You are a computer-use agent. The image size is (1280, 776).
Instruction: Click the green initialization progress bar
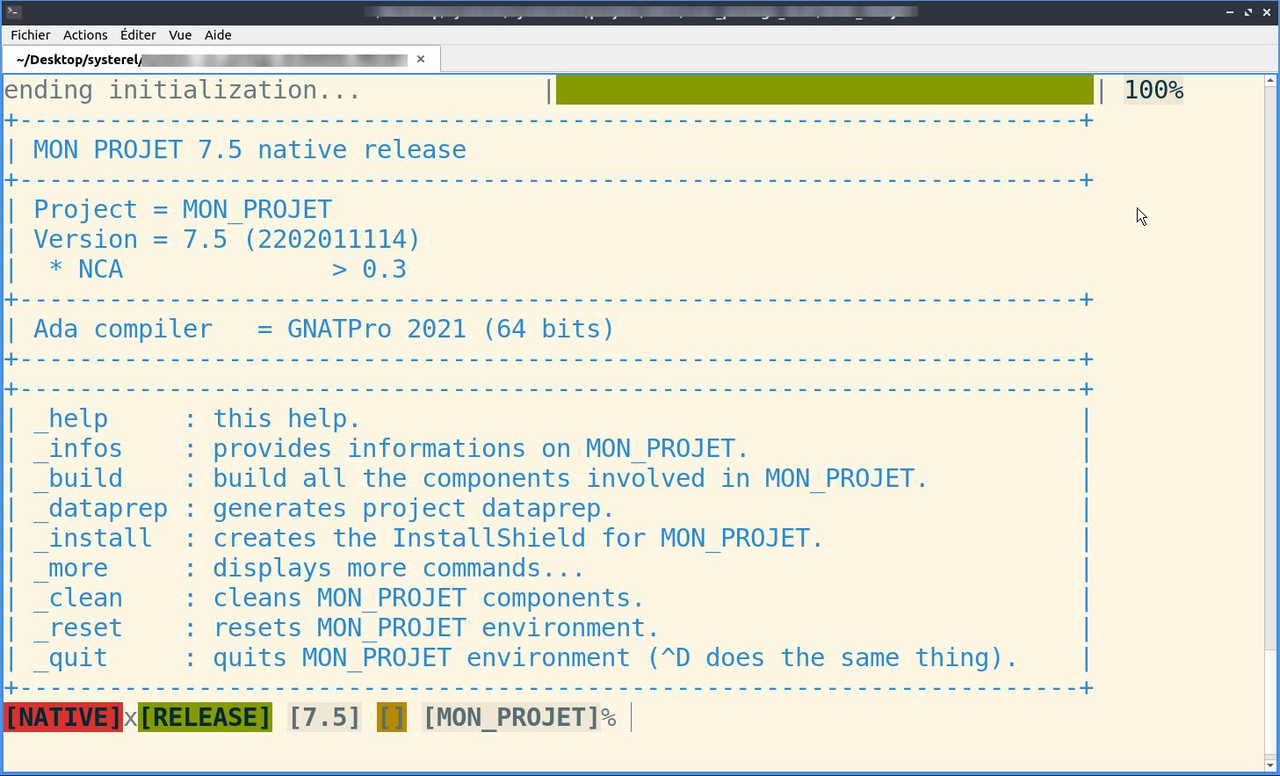coord(824,90)
